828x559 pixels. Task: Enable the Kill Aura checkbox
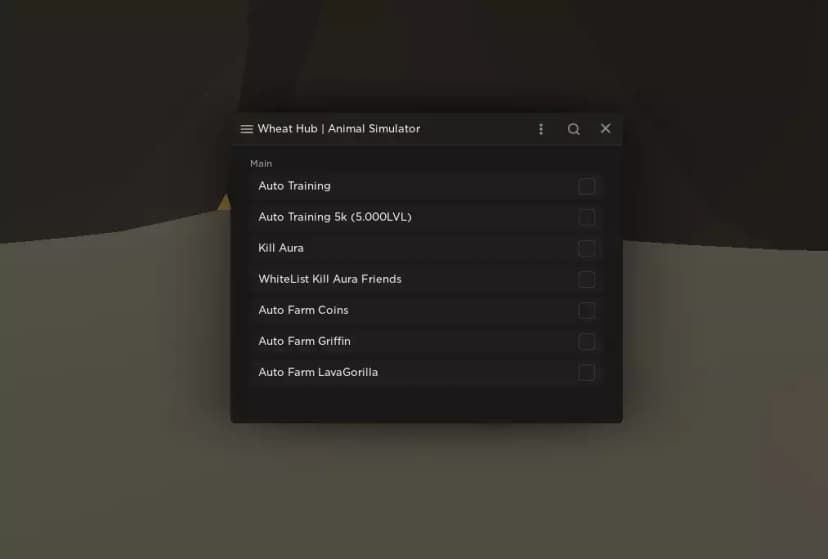pos(587,249)
